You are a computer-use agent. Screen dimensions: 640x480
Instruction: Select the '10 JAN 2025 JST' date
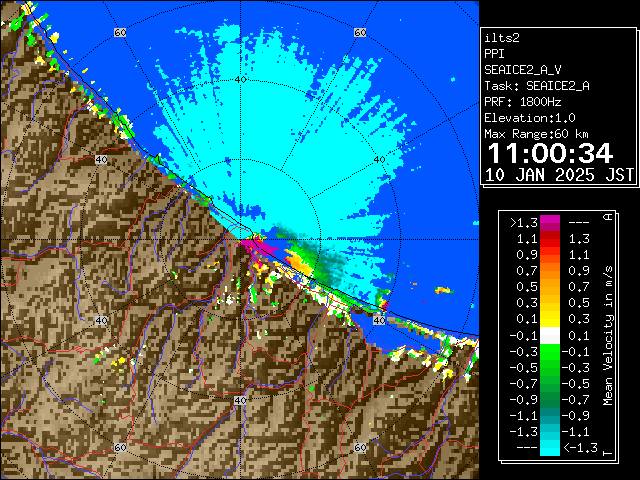pyautogui.click(x=559, y=175)
